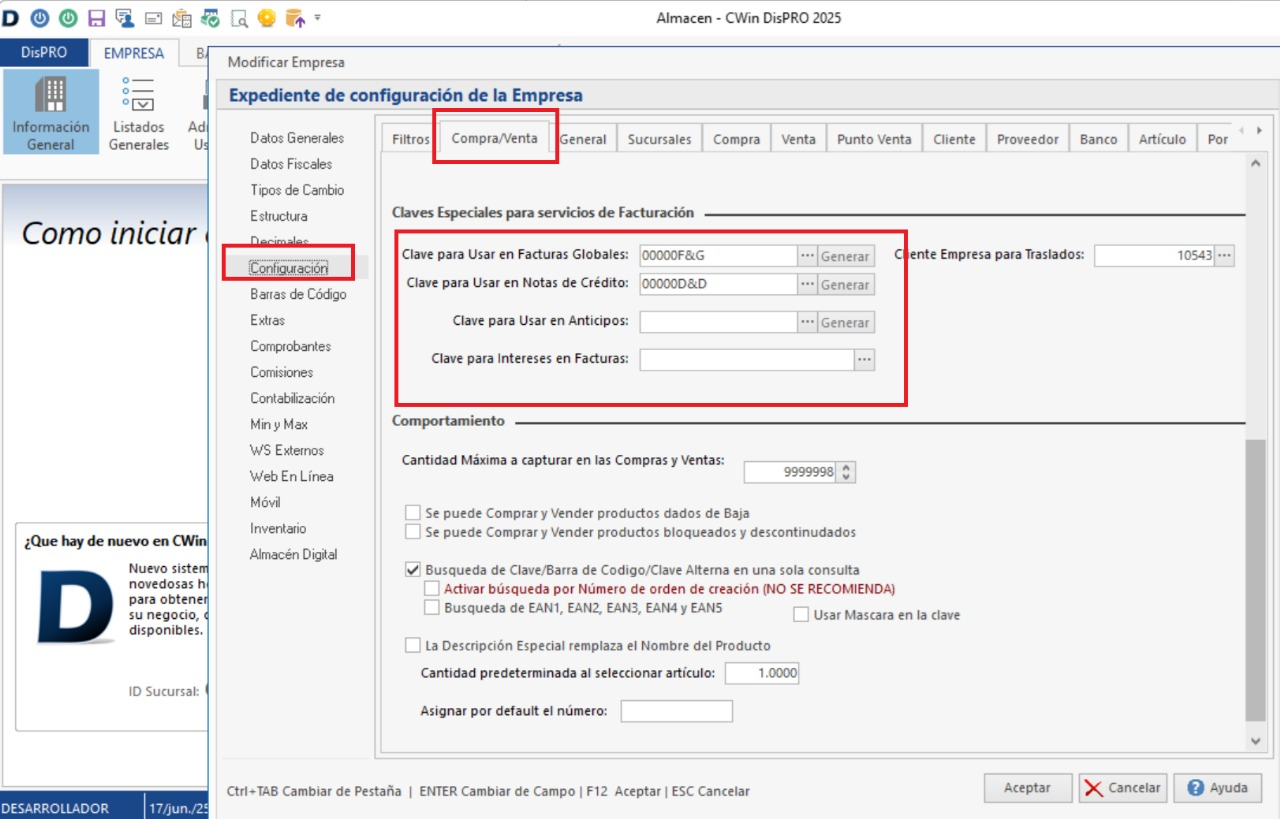Open the notebook search icon in toolbar
Viewport: 1280px width, 819px height.
click(x=239, y=18)
